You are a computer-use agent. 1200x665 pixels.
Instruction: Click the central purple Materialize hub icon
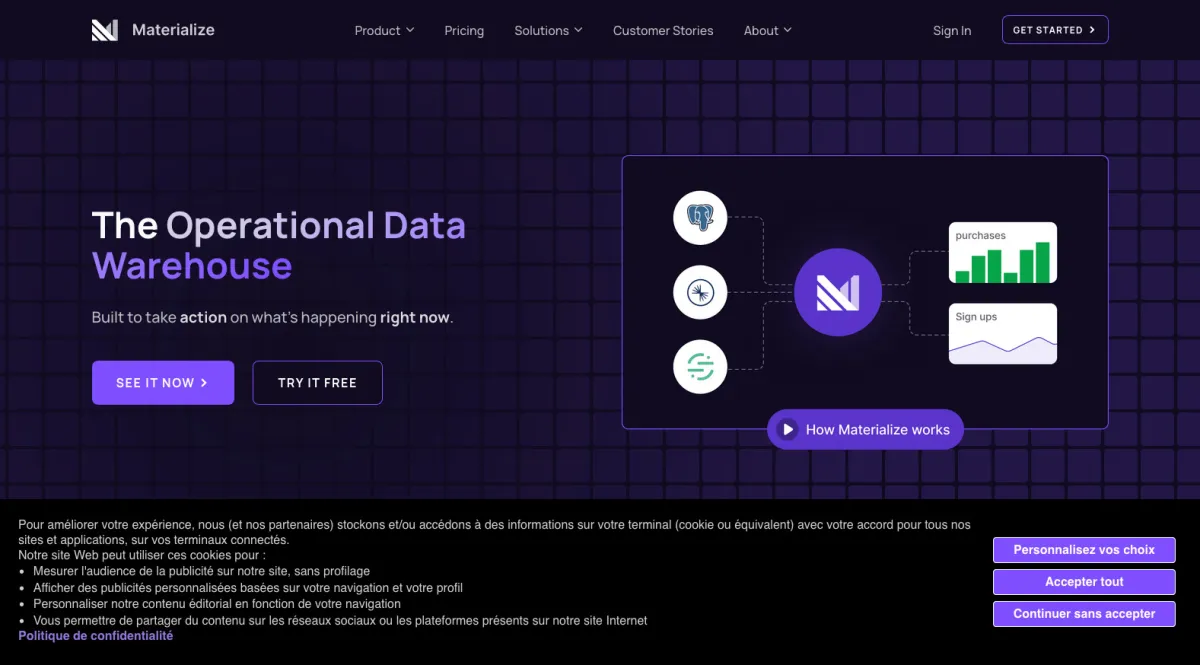pyautogui.click(x=838, y=292)
